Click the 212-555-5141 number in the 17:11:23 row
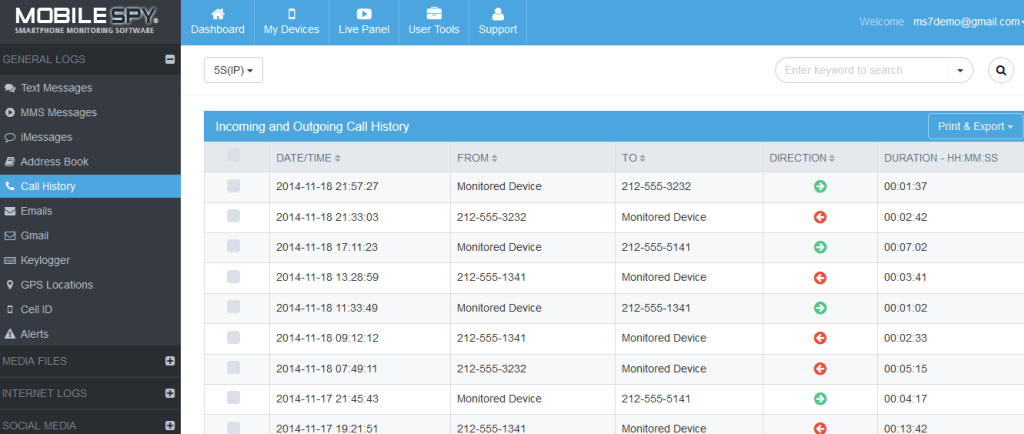The image size is (1024, 434). click(656, 247)
